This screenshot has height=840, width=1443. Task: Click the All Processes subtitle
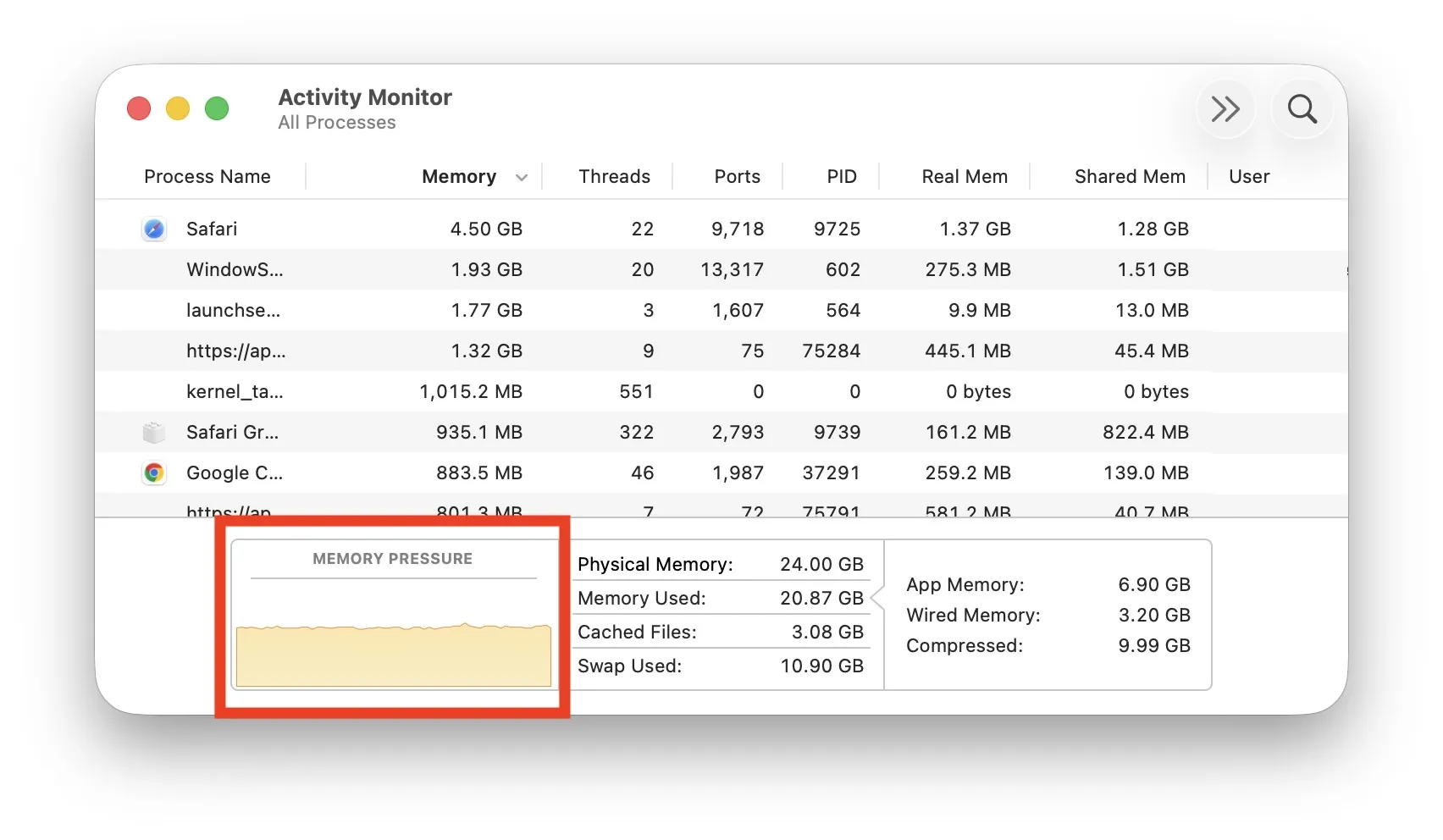[x=337, y=123]
